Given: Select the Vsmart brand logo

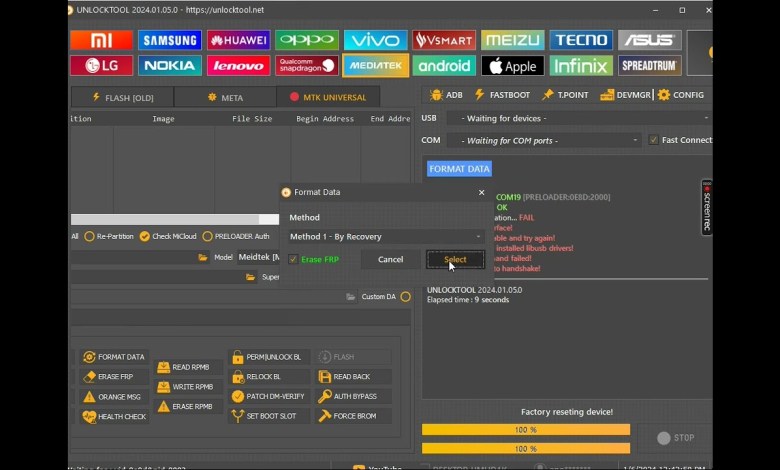Looking at the screenshot, I should pyautogui.click(x=444, y=40).
